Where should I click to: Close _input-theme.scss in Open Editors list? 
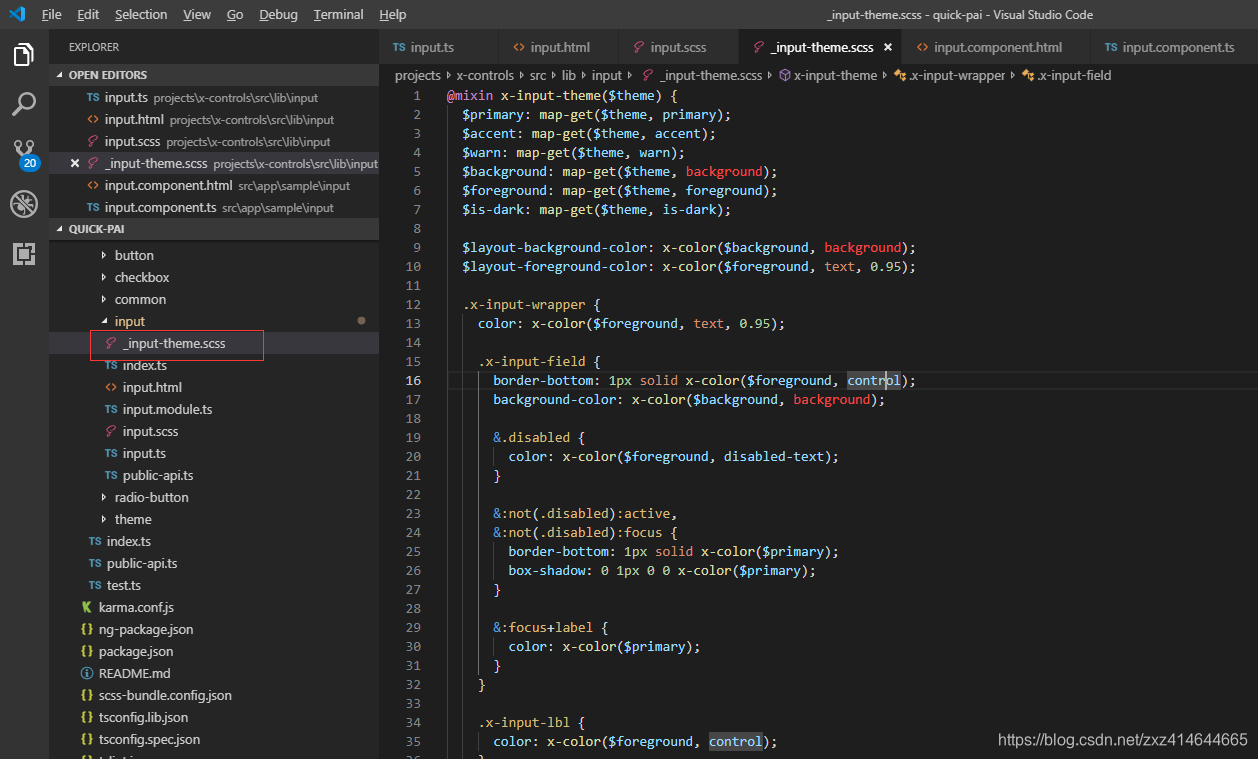[75, 163]
